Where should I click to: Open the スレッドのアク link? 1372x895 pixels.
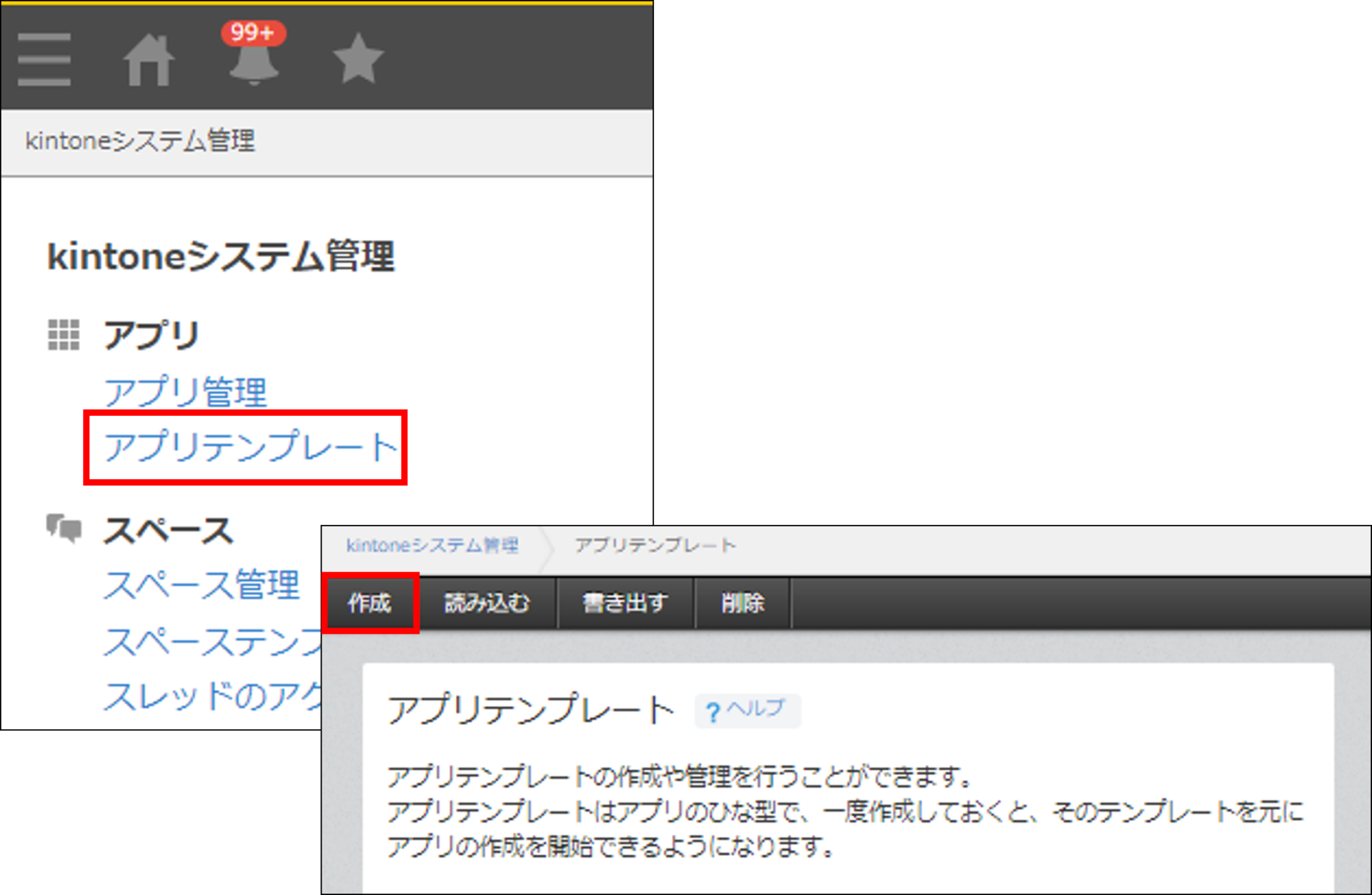point(214,696)
